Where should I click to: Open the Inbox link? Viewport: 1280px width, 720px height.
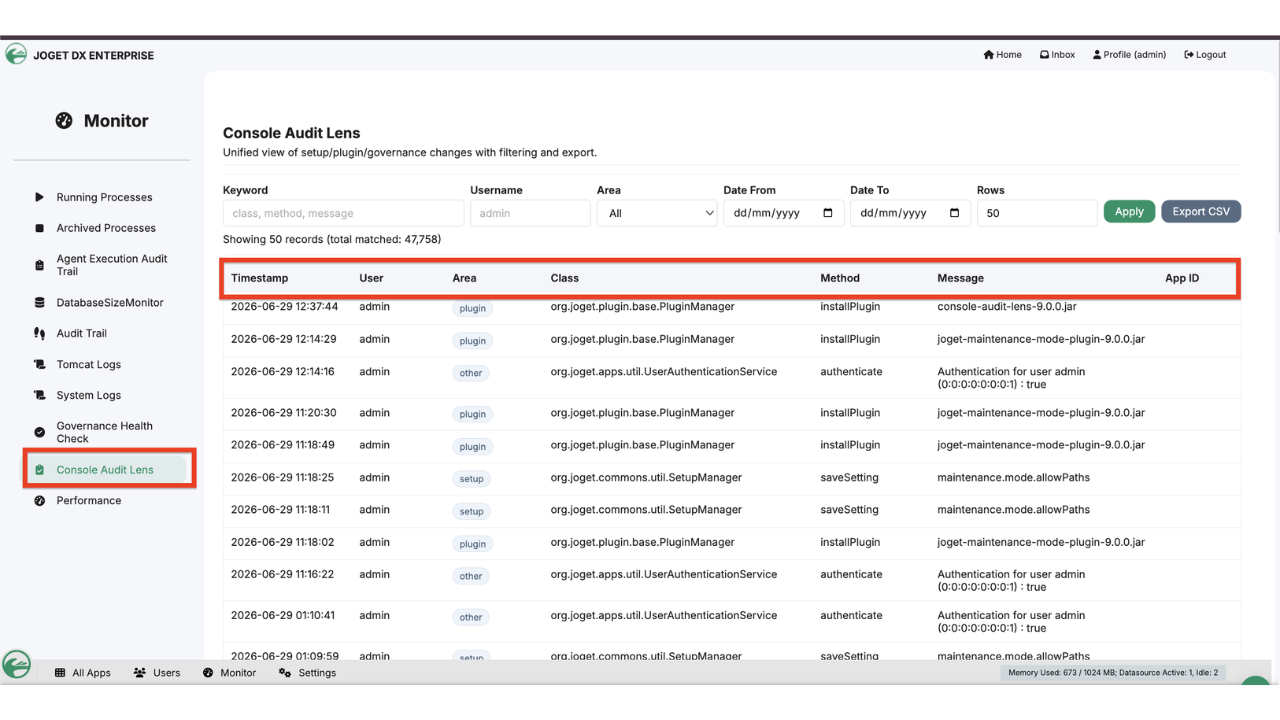click(1057, 55)
